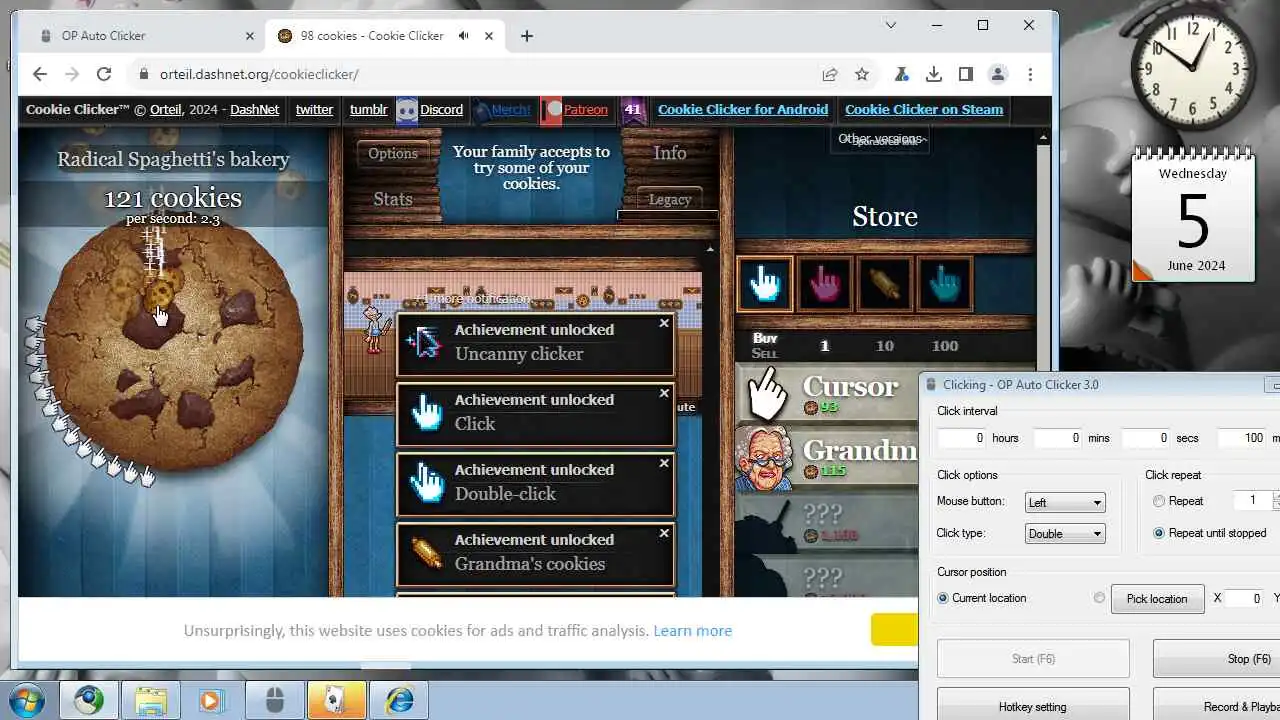Buy the rolling pin upgrade in Store
The image size is (1280, 720).
pyautogui.click(x=885, y=285)
